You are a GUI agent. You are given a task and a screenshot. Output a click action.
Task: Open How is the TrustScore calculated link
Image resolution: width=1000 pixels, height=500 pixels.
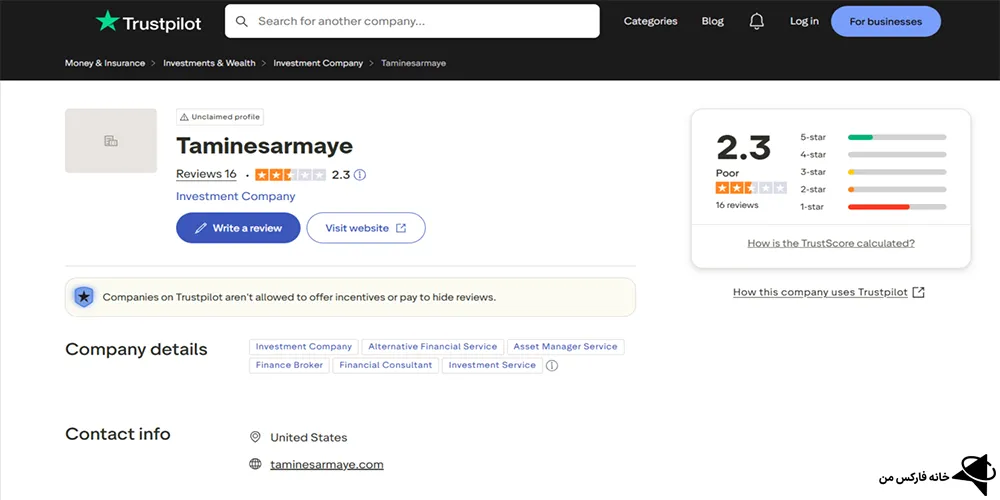coord(831,243)
